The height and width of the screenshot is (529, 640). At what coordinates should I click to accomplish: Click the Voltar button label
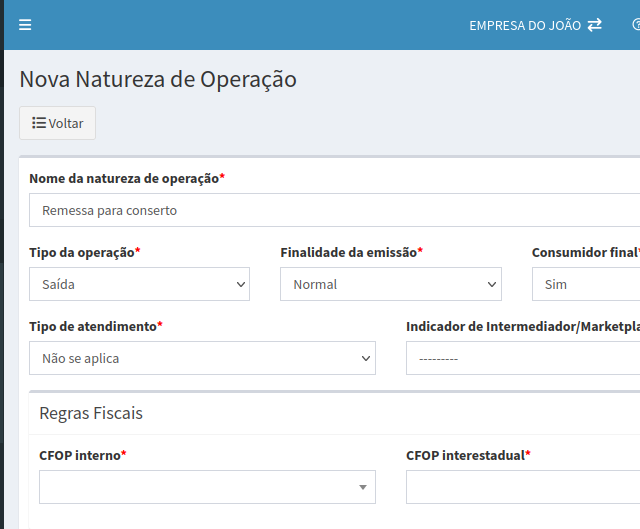66,123
